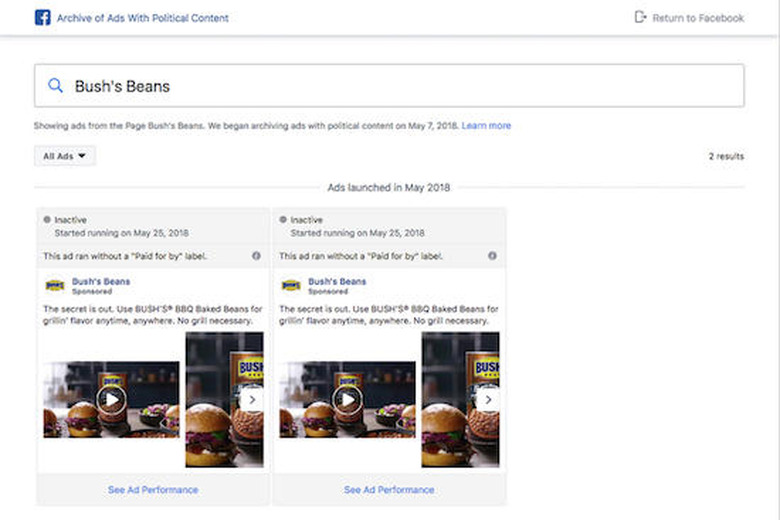Click info icon on second ad's label notice
Screen dimensions: 780x520
coord(492,256)
